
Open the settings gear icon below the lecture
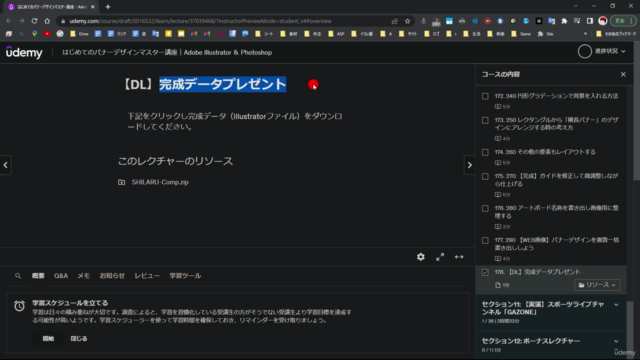click(x=421, y=257)
